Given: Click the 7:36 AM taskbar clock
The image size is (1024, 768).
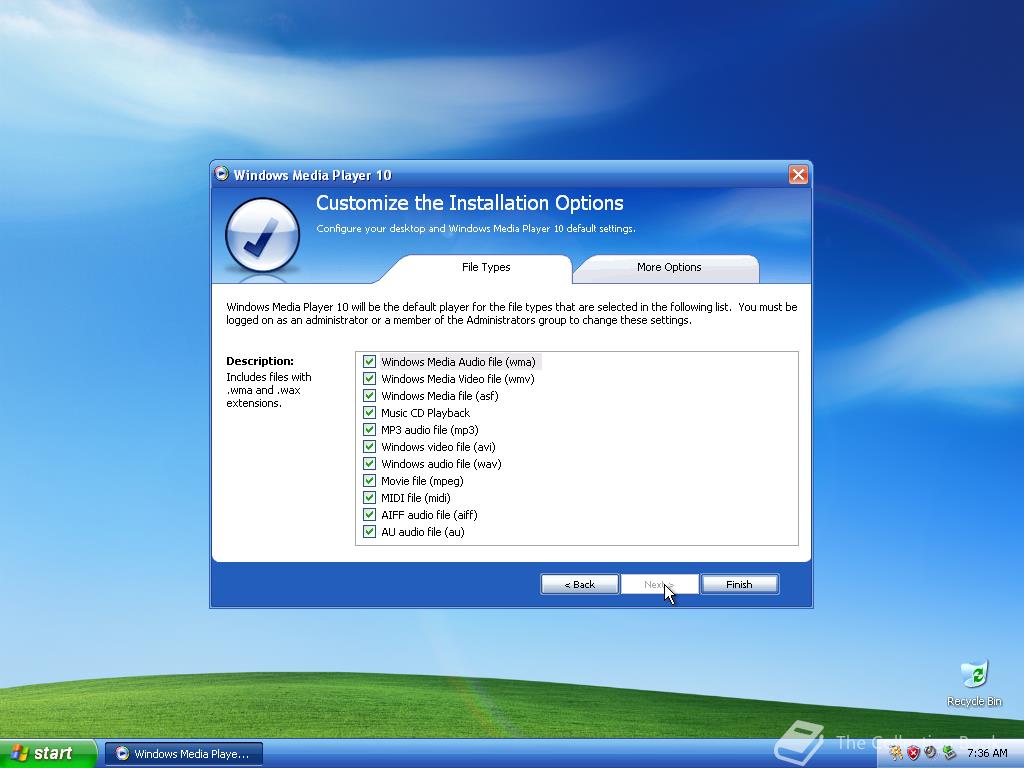Looking at the screenshot, I should pyautogui.click(x=987, y=753).
